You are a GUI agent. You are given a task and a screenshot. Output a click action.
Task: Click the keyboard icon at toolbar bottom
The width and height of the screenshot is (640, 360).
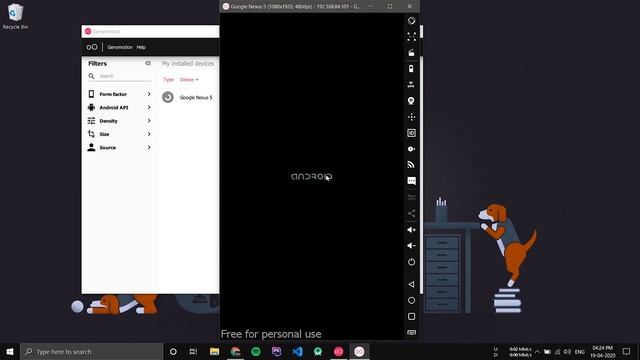(x=411, y=333)
